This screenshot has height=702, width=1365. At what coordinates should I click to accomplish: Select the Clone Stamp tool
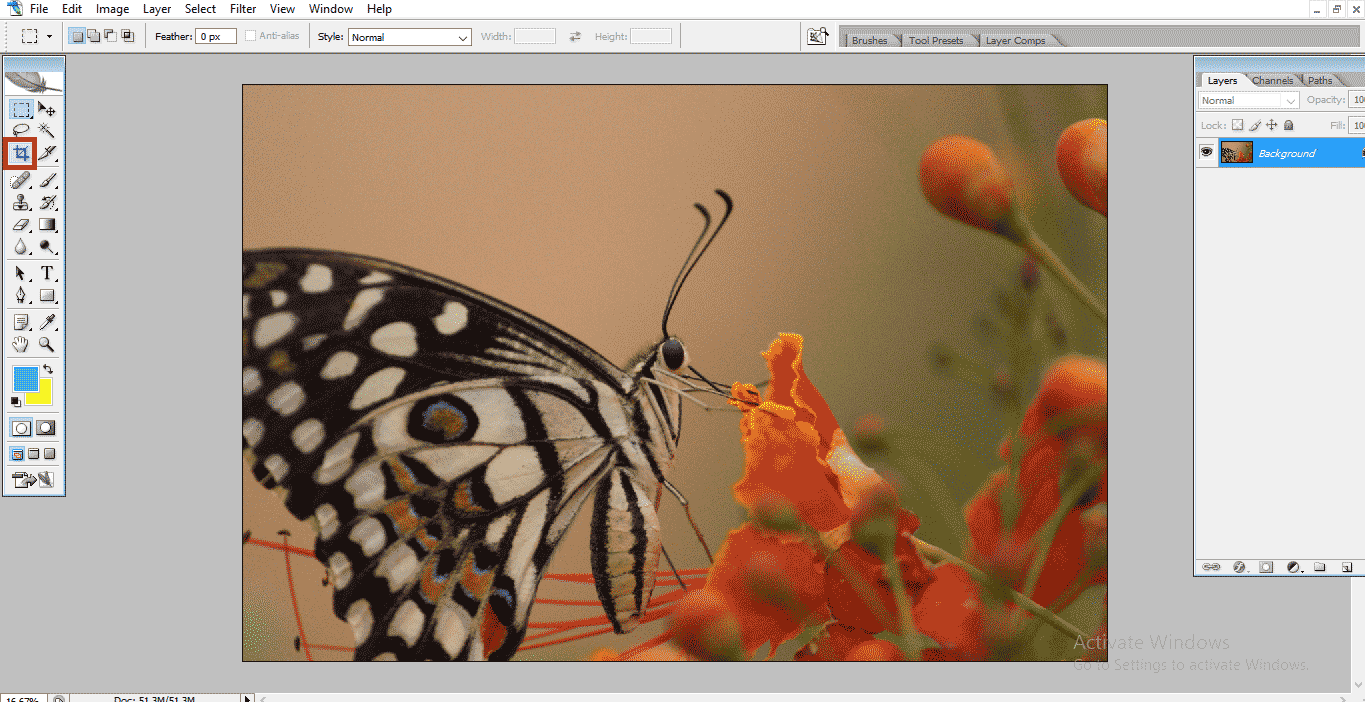tap(20, 202)
